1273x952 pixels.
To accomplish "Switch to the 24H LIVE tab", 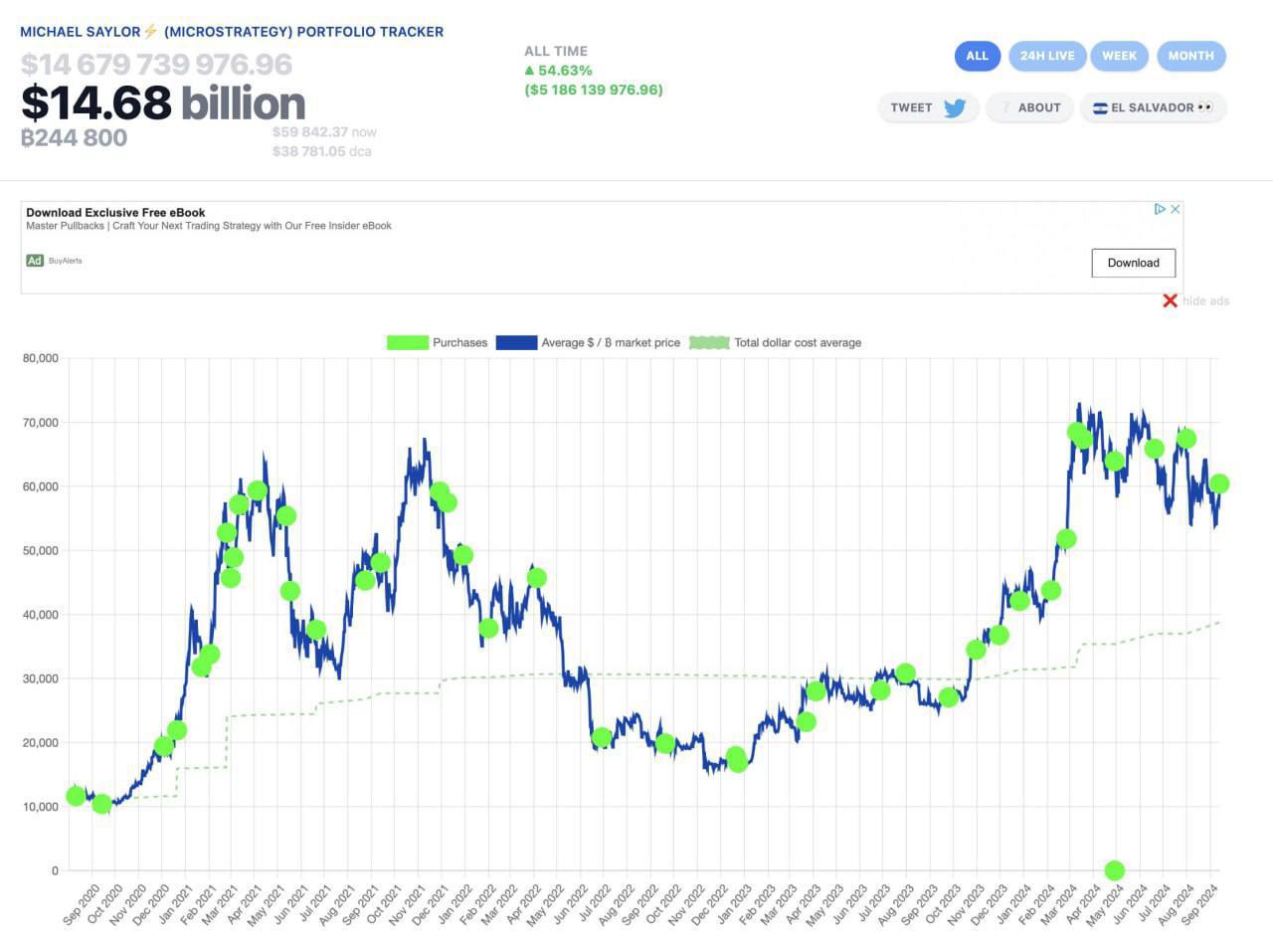I will [1047, 56].
